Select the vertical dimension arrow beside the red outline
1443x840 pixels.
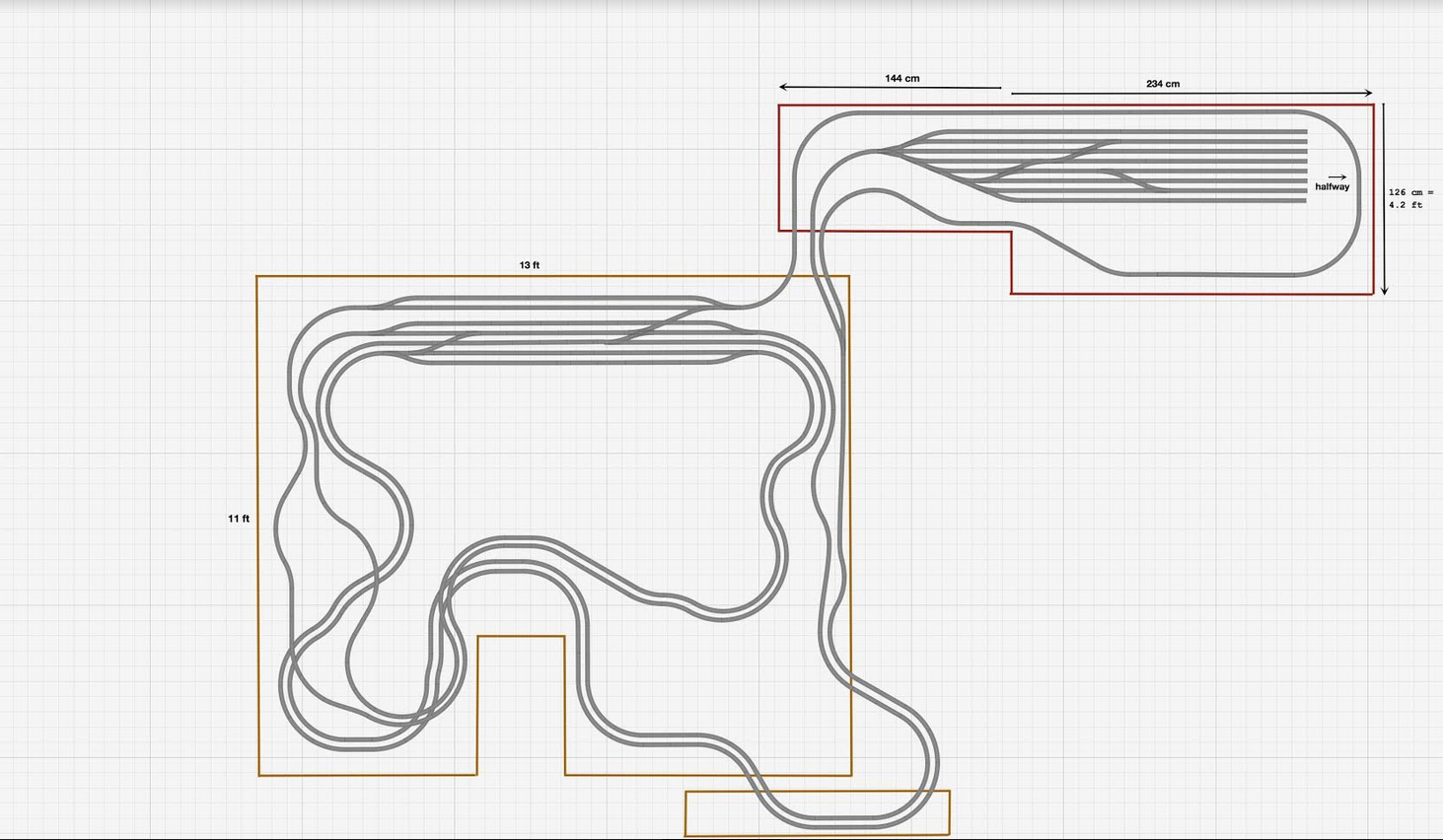point(1384,197)
